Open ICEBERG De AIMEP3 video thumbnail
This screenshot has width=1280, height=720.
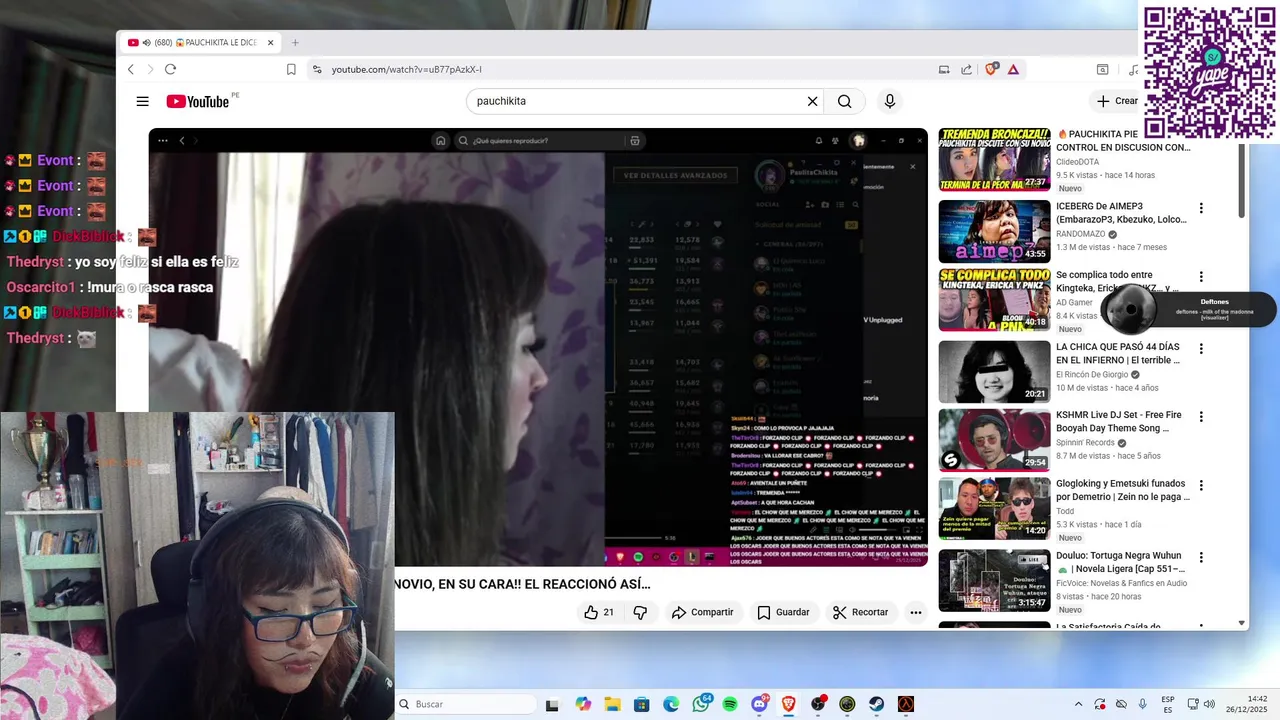[994, 231]
